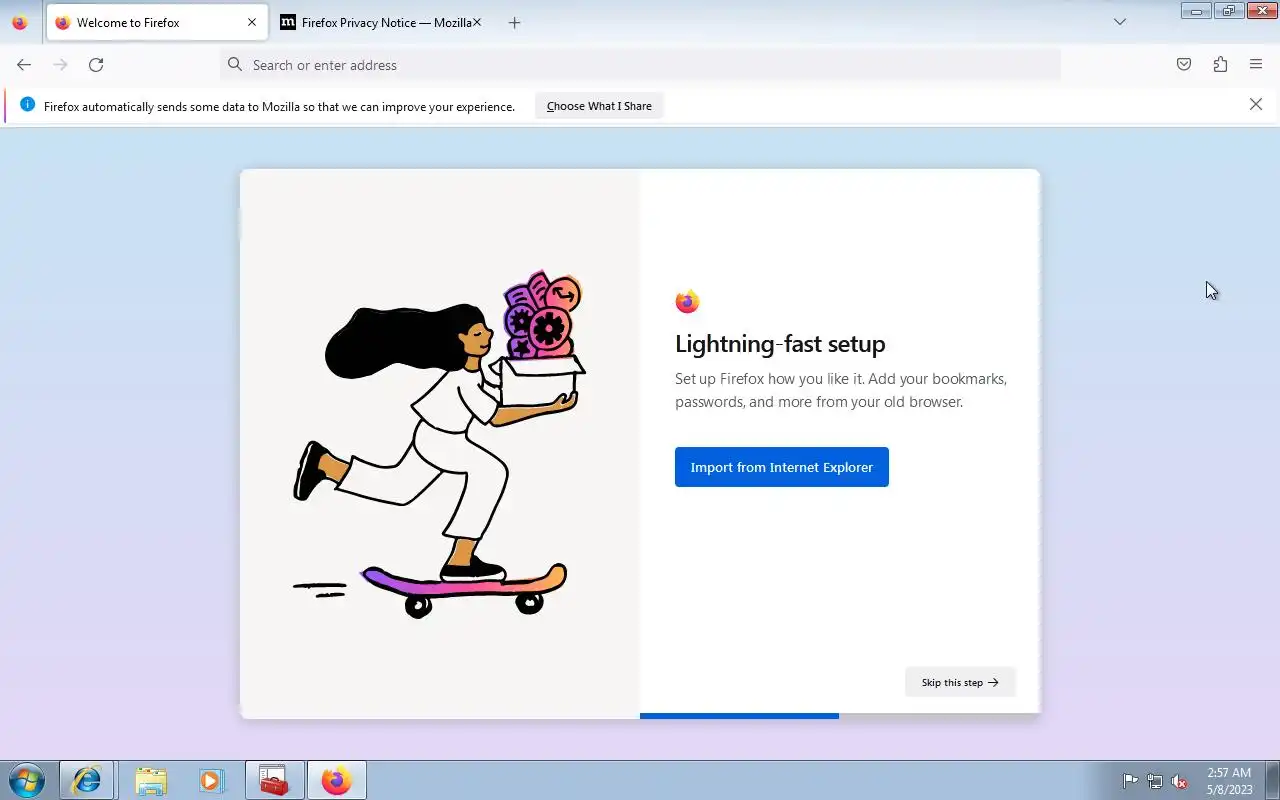This screenshot has height=800, width=1280.
Task: Click Import from Internet Explorer
Action: click(782, 467)
